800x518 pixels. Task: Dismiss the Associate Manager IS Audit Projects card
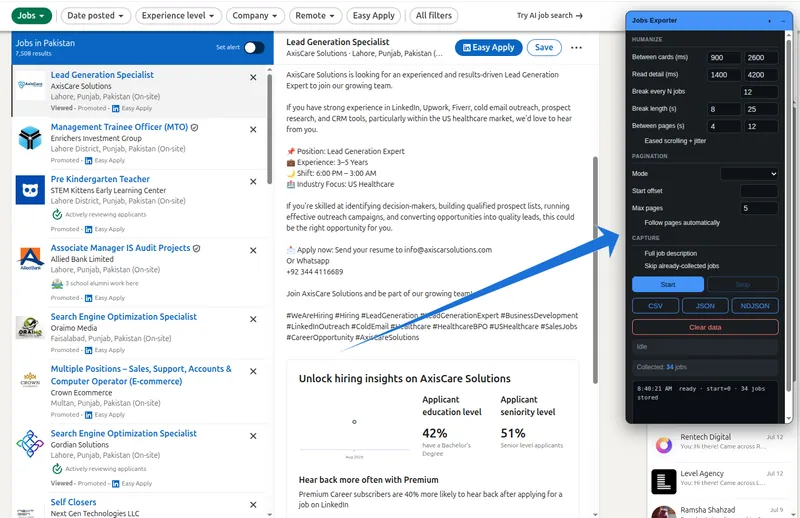(253, 251)
